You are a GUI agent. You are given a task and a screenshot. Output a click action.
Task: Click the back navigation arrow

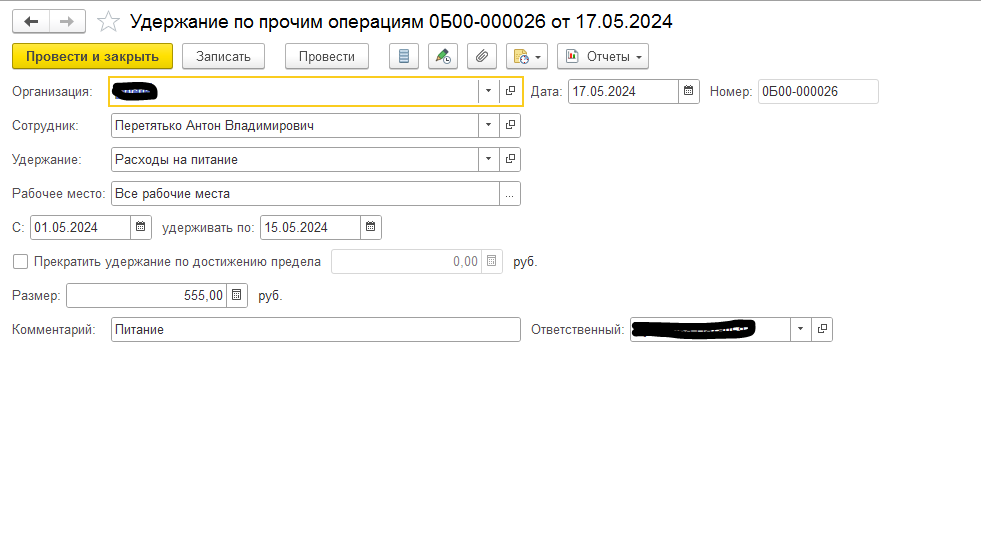[x=31, y=21]
